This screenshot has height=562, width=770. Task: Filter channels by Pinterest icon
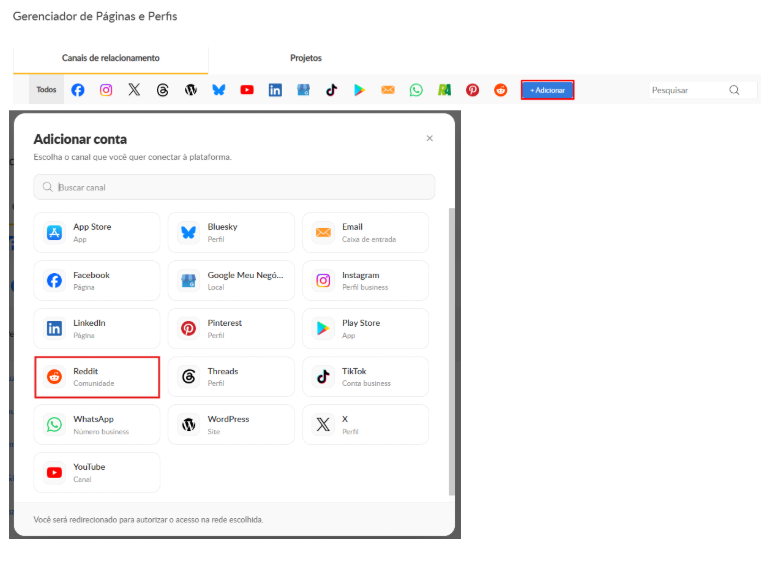pyautogui.click(x=472, y=90)
